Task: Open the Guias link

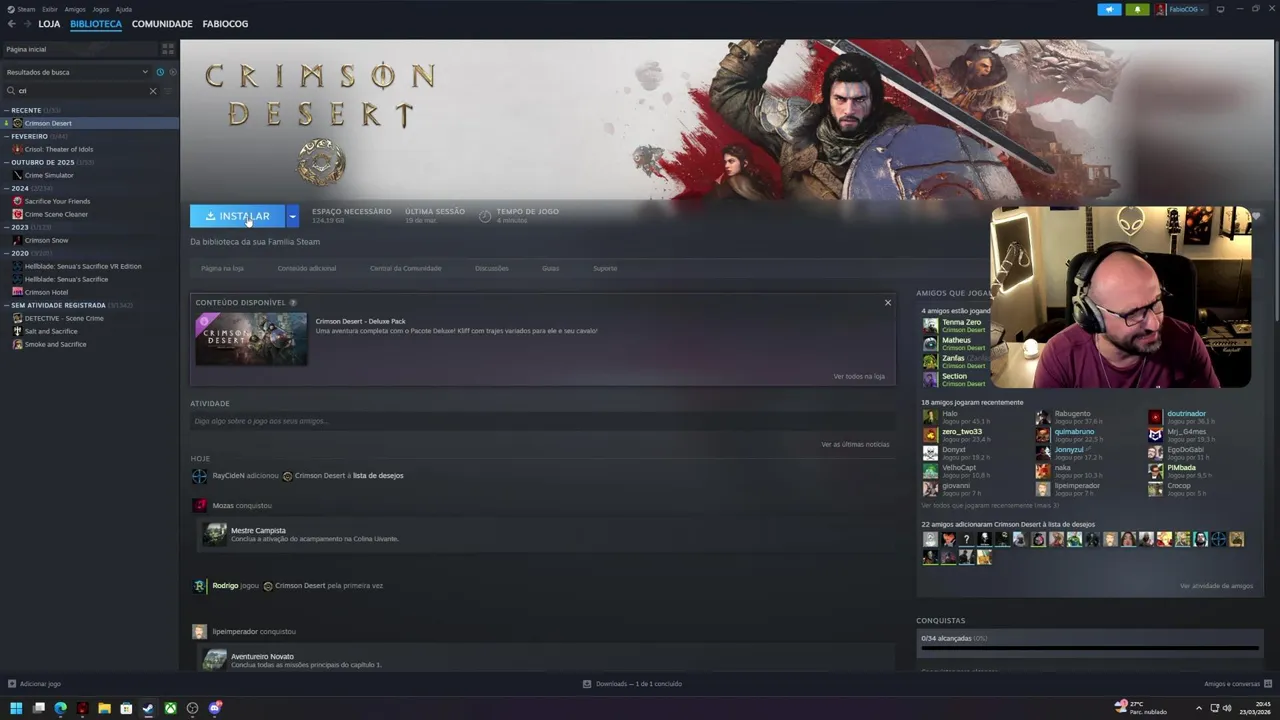Action: (550, 268)
